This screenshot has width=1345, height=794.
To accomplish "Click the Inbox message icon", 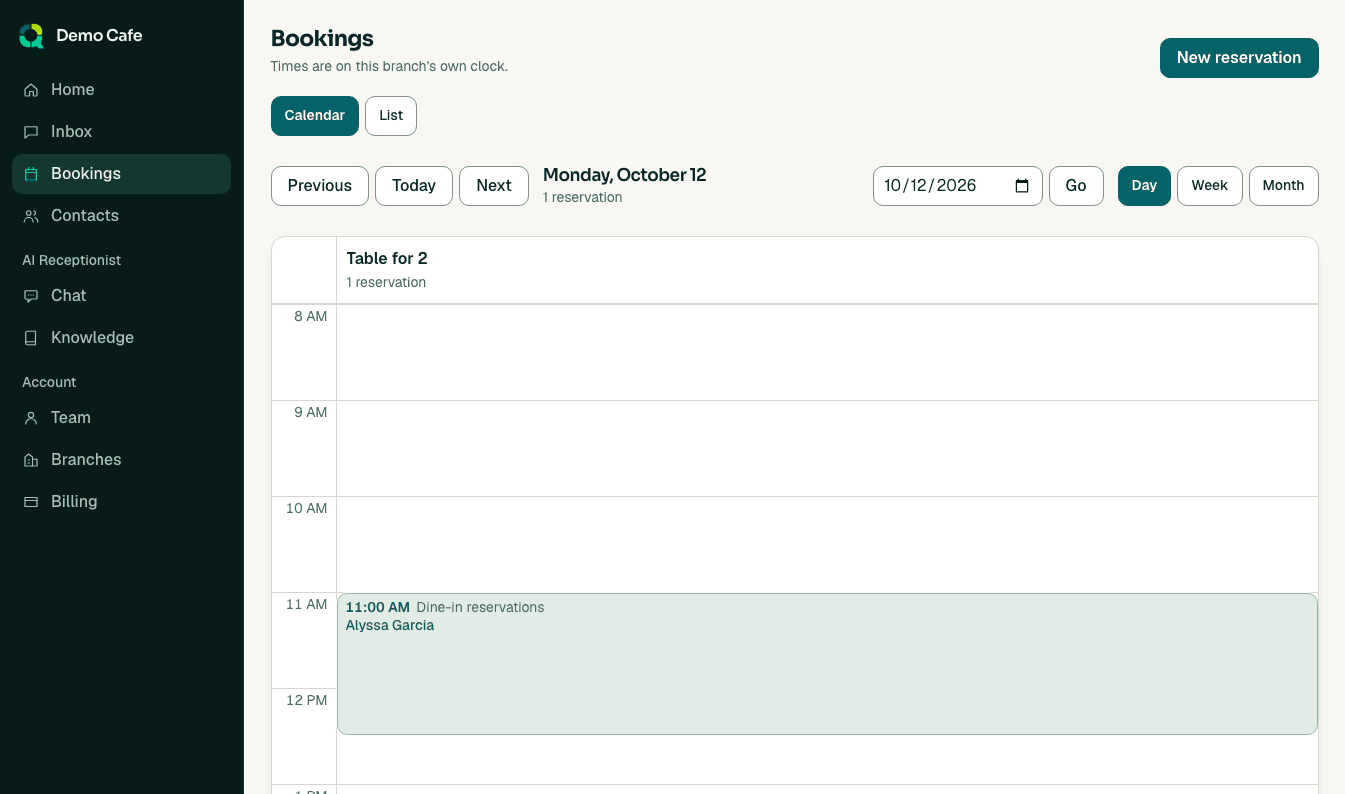I will (x=31, y=132).
